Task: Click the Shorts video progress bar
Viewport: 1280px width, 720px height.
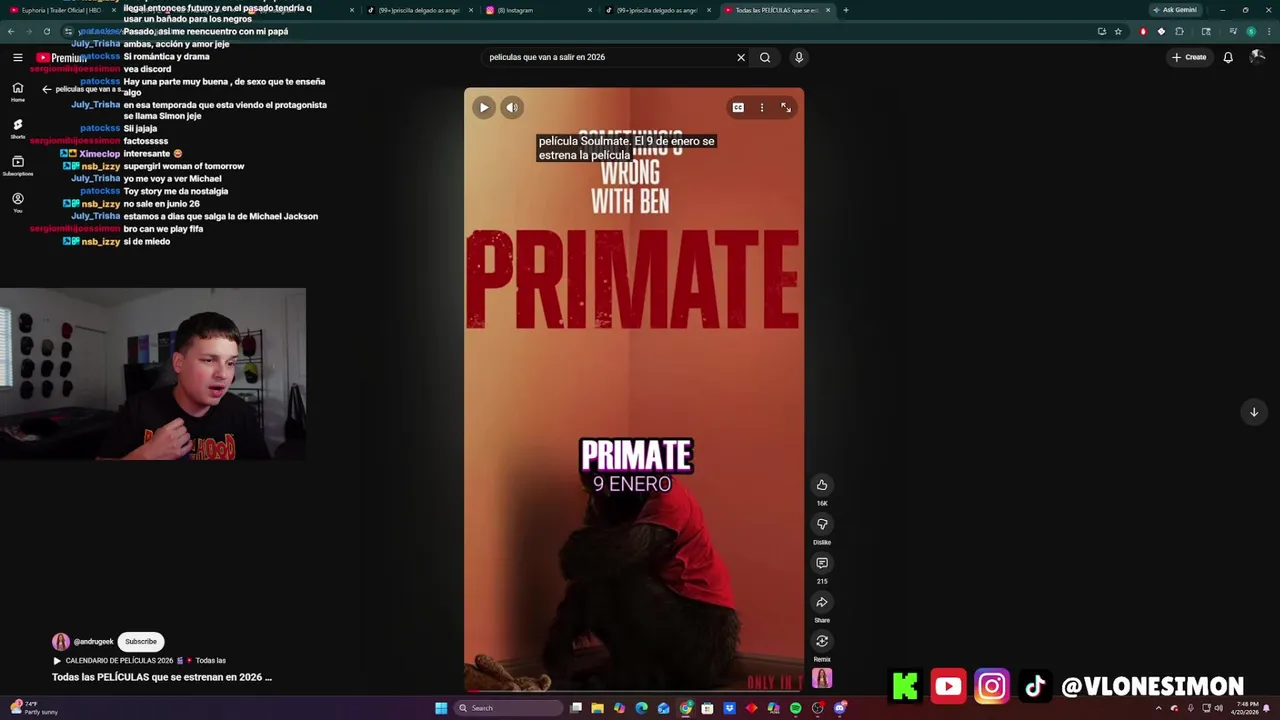Action: click(x=634, y=691)
